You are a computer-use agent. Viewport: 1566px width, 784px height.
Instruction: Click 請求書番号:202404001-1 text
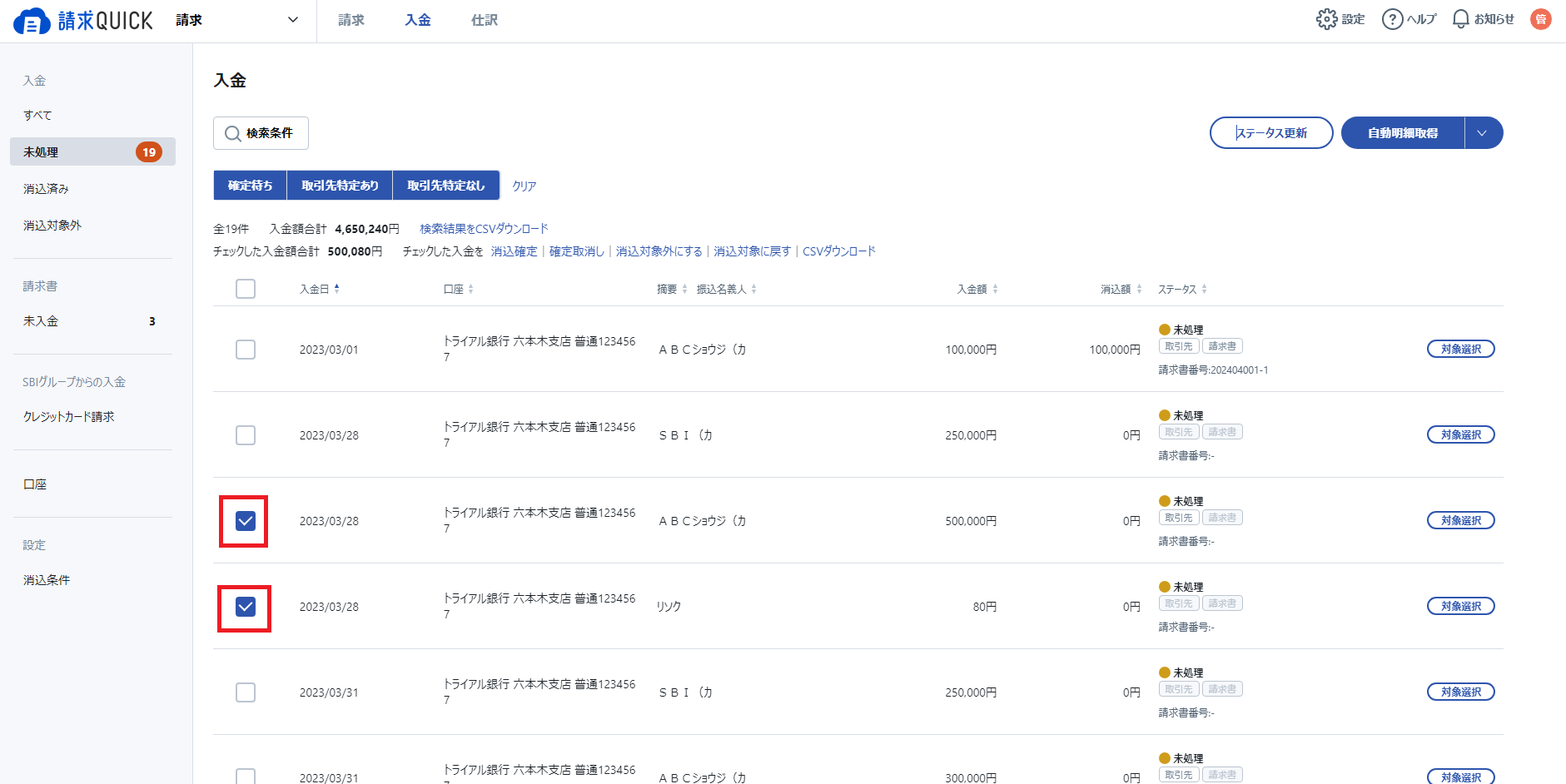(1213, 370)
